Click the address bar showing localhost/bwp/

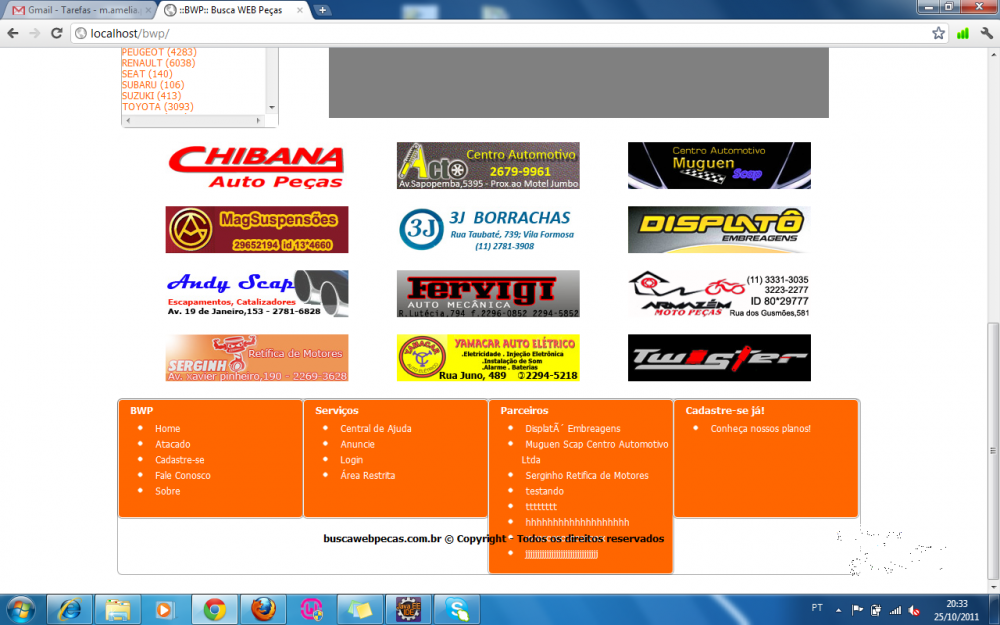(x=500, y=33)
